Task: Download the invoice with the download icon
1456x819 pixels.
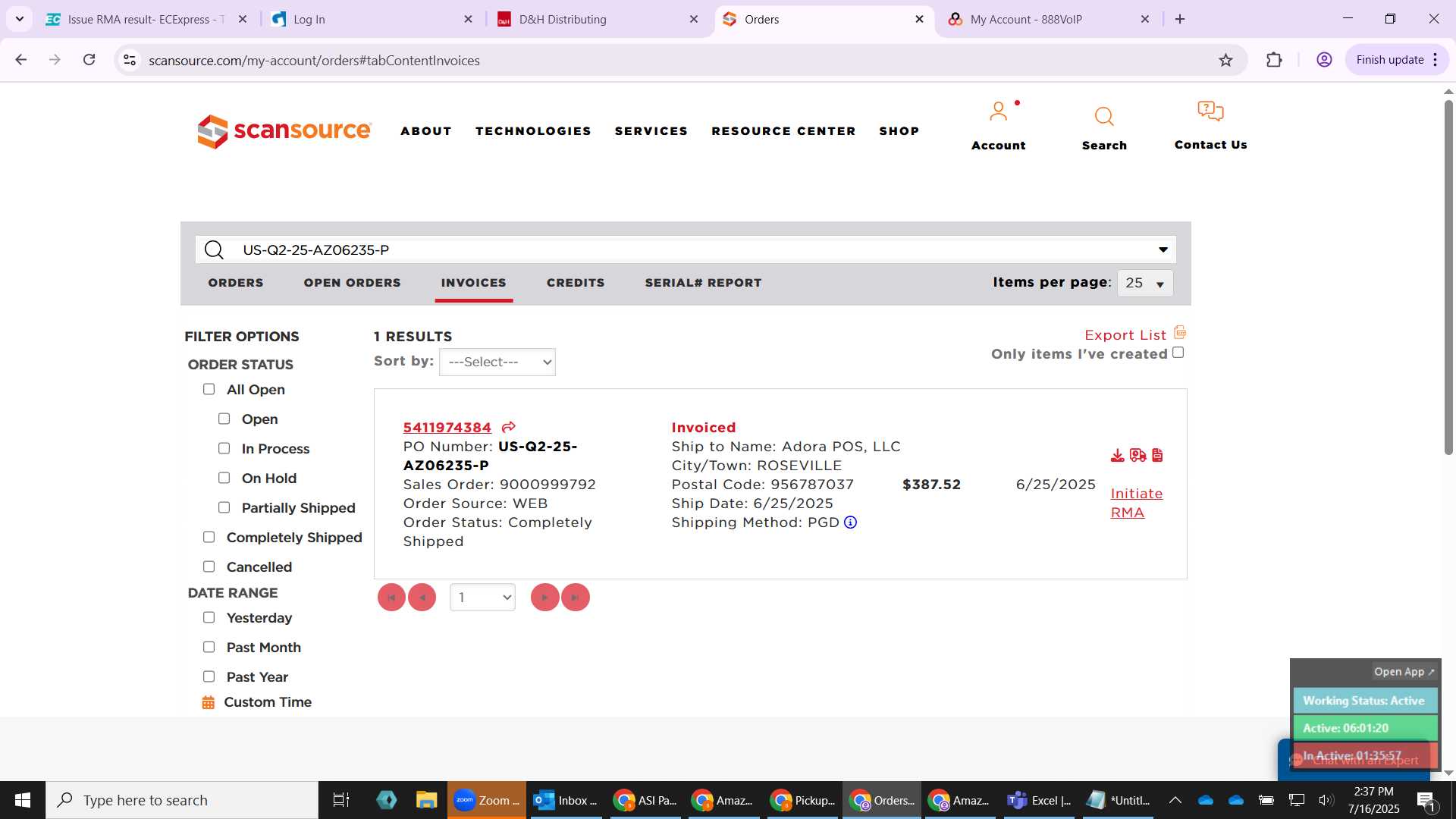Action: [1117, 456]
